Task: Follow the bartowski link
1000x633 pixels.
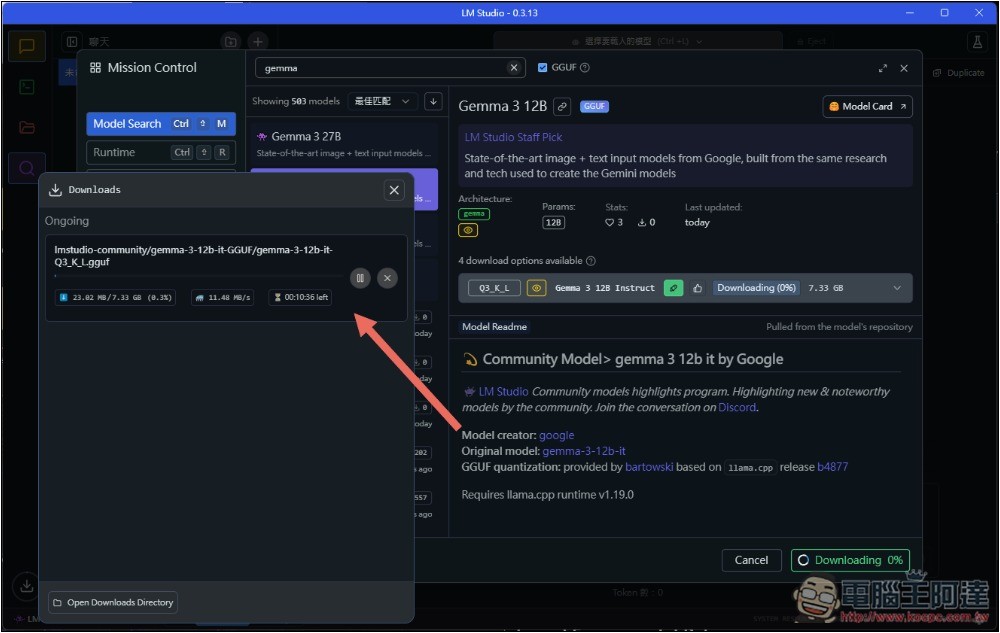Action: pos(651,467)
